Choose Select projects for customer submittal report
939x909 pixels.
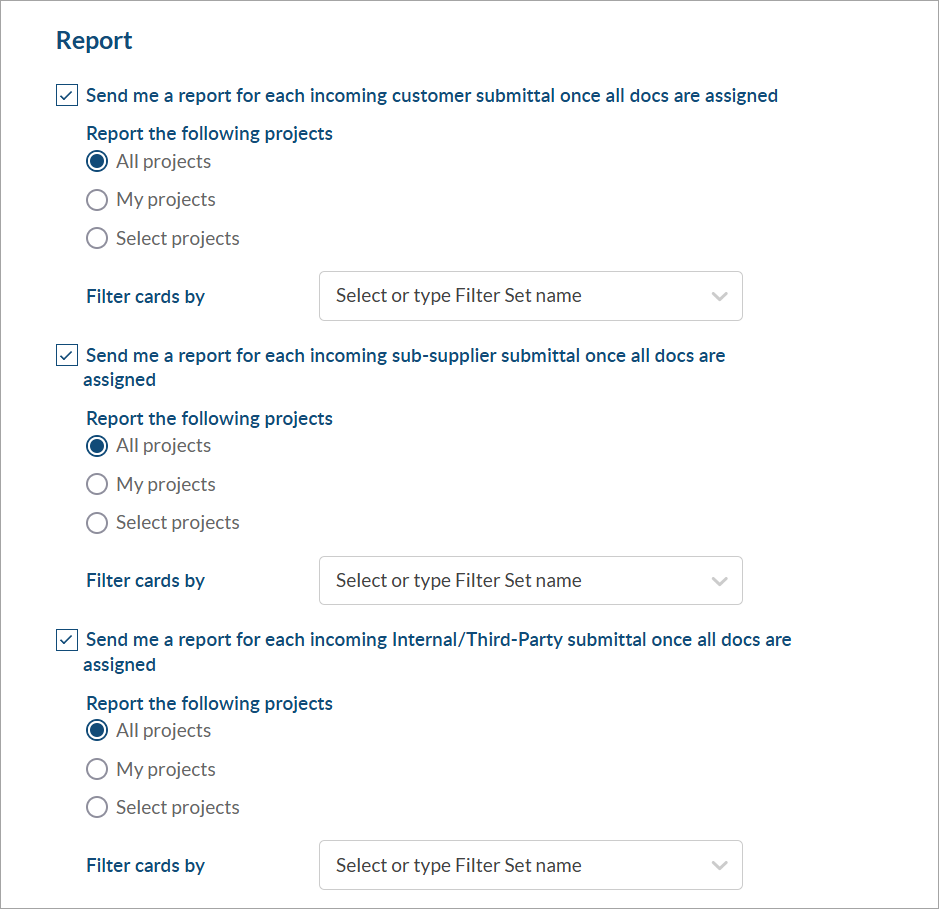tap(97, 239)
